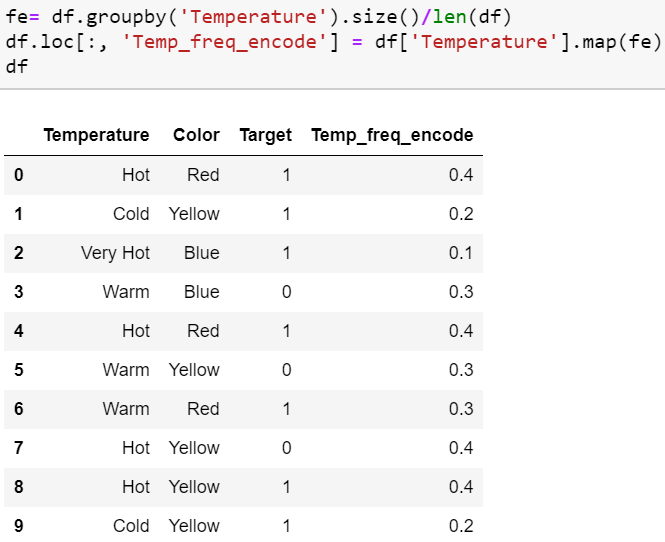
Task: Click the df.loc assignment code line
Action: click(x=300, y=42)
